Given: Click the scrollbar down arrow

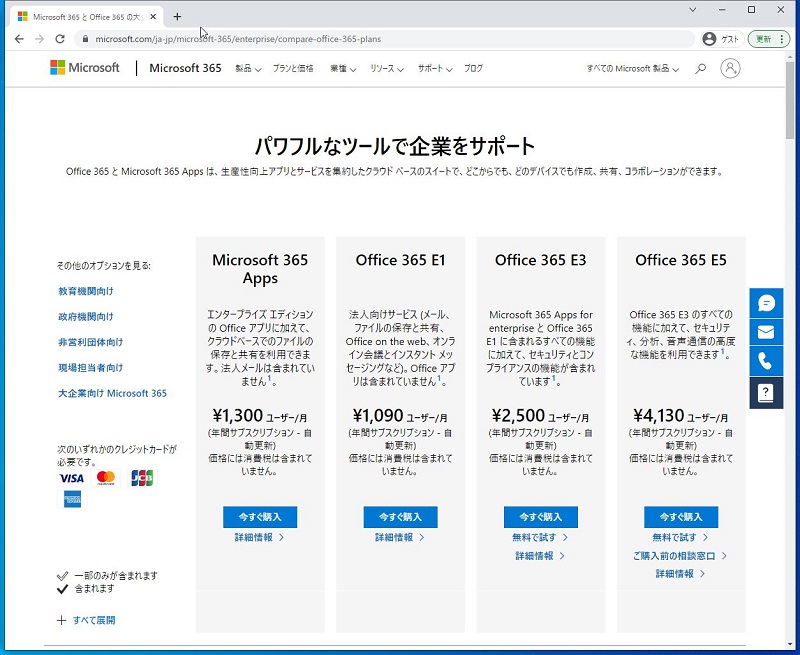Looking at the screenshot, I should 791,644.
